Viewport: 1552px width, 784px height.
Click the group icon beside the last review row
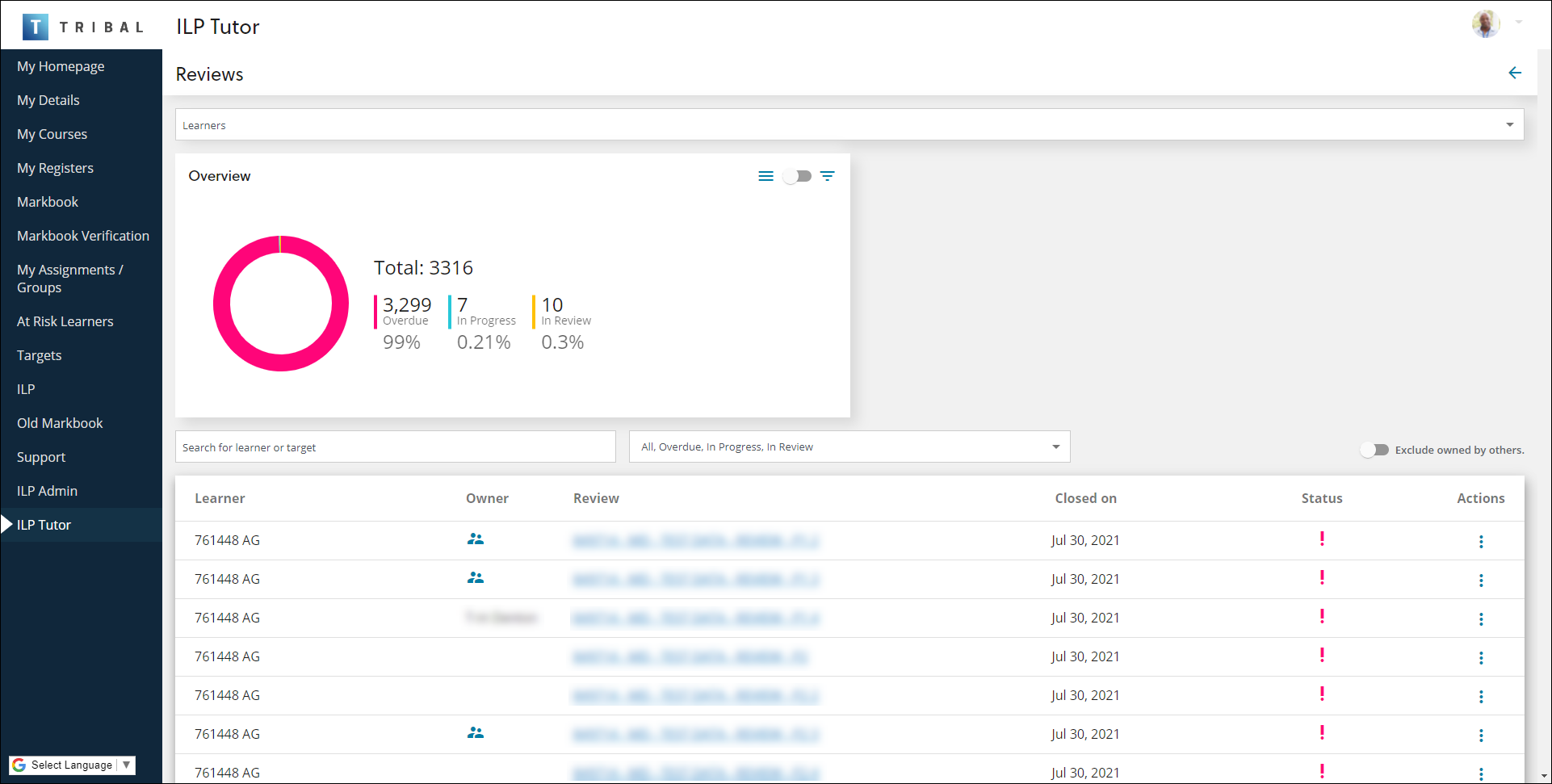coord(476,733)
